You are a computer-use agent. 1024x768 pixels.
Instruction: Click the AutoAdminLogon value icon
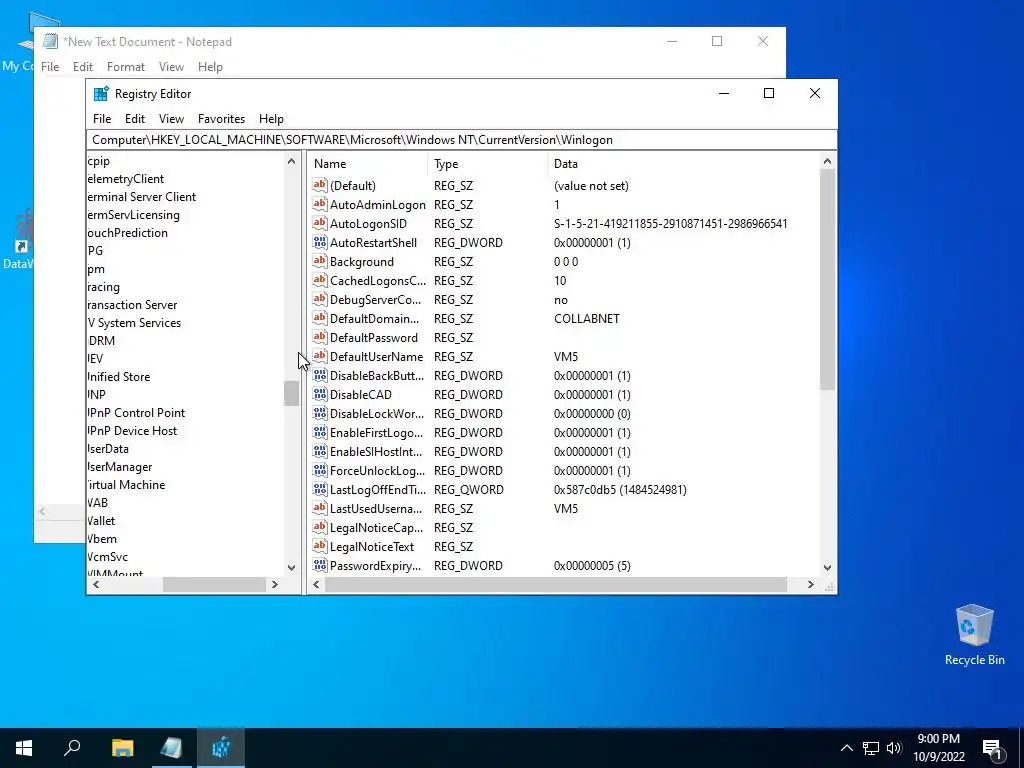(319, 204)
